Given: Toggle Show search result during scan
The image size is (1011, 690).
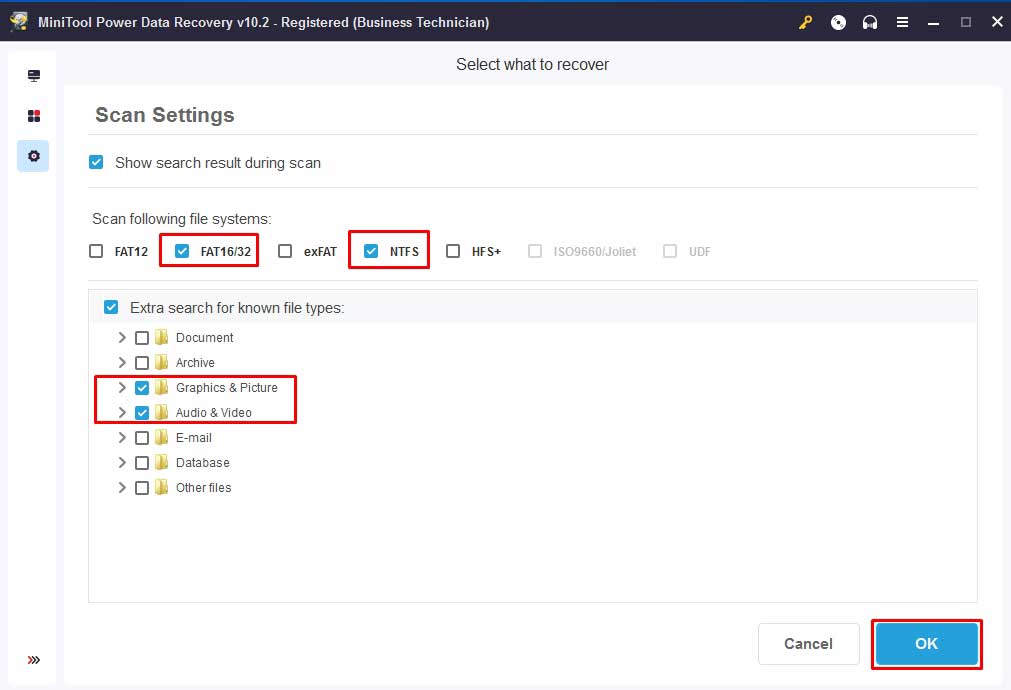Looking at the screenshot, I should (x=96, y=162).
